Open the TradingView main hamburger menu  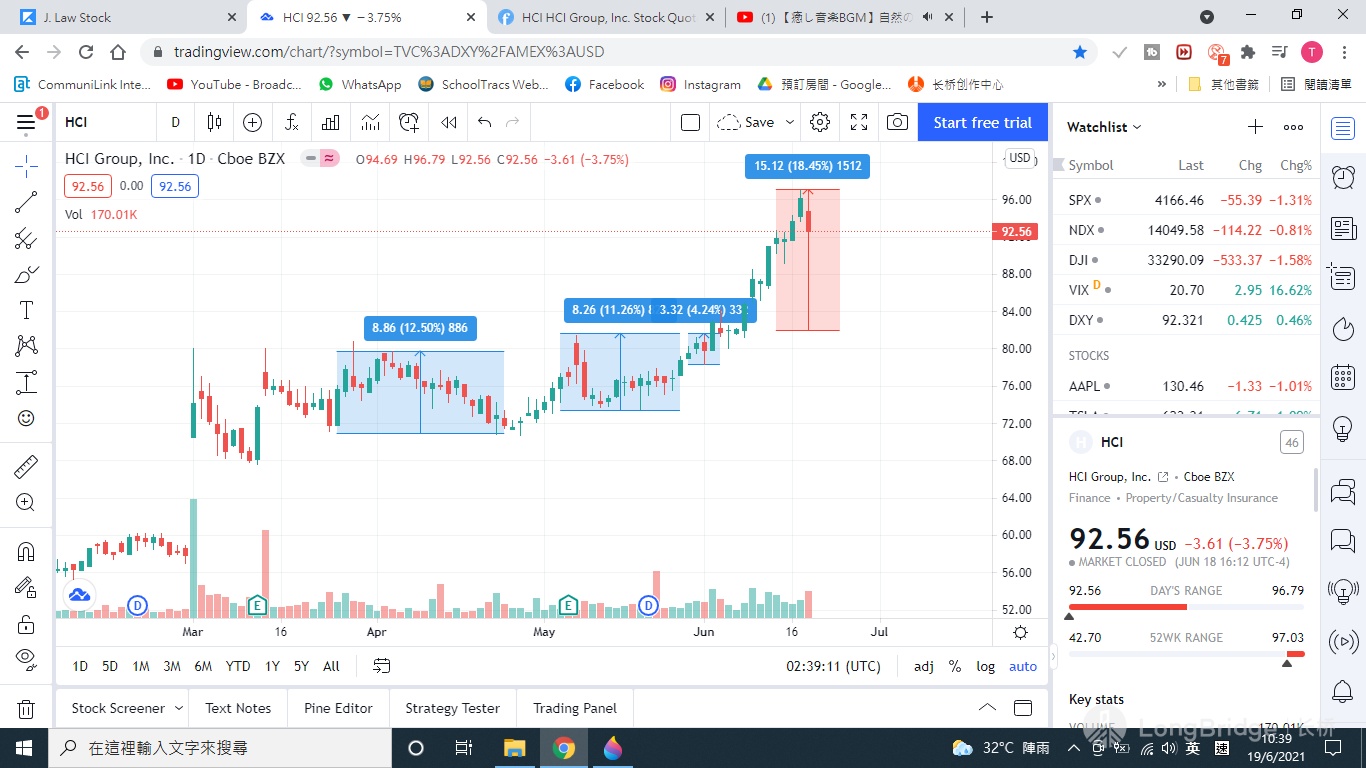(x=26, y=122)
